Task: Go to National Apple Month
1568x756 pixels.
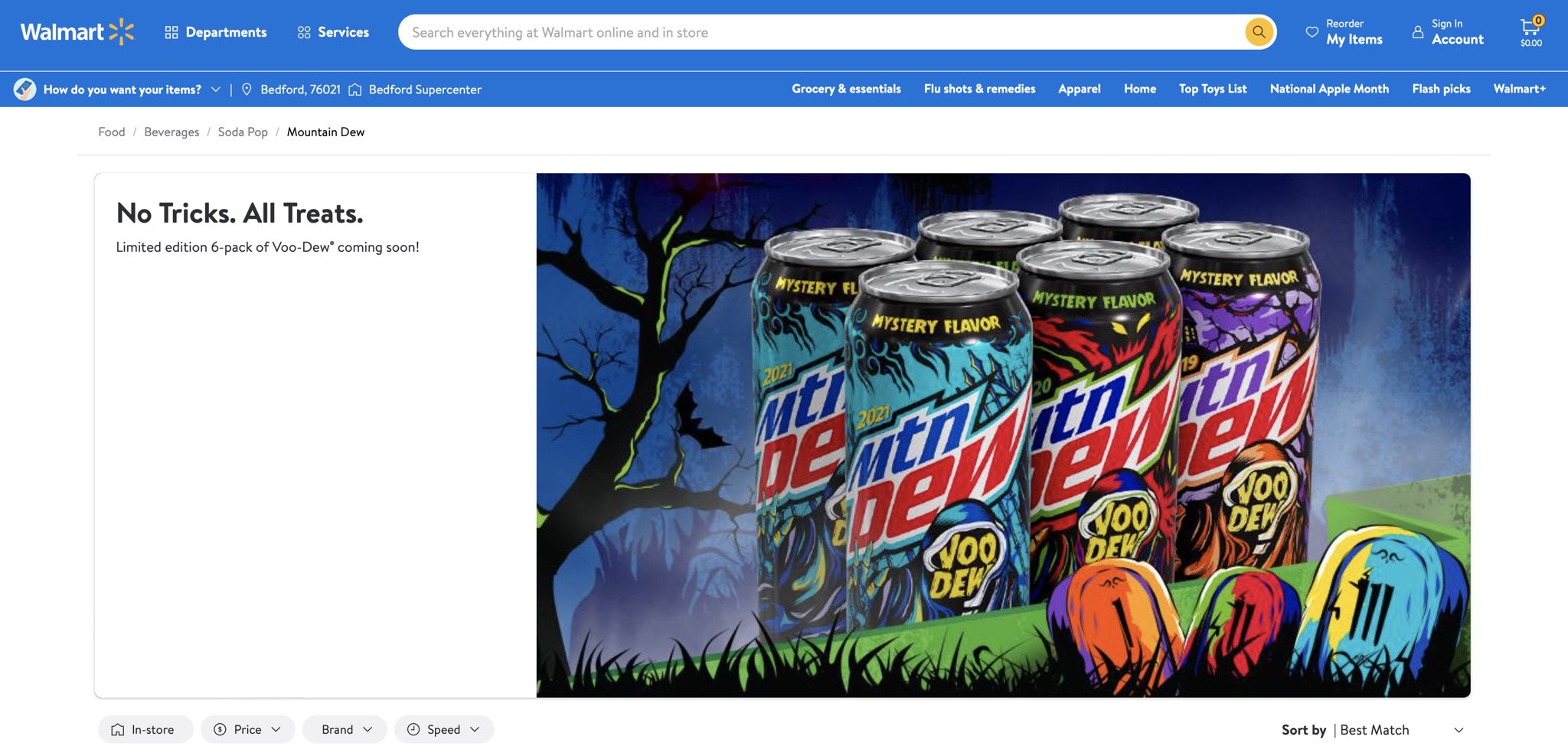Action: pos(1329,89)
